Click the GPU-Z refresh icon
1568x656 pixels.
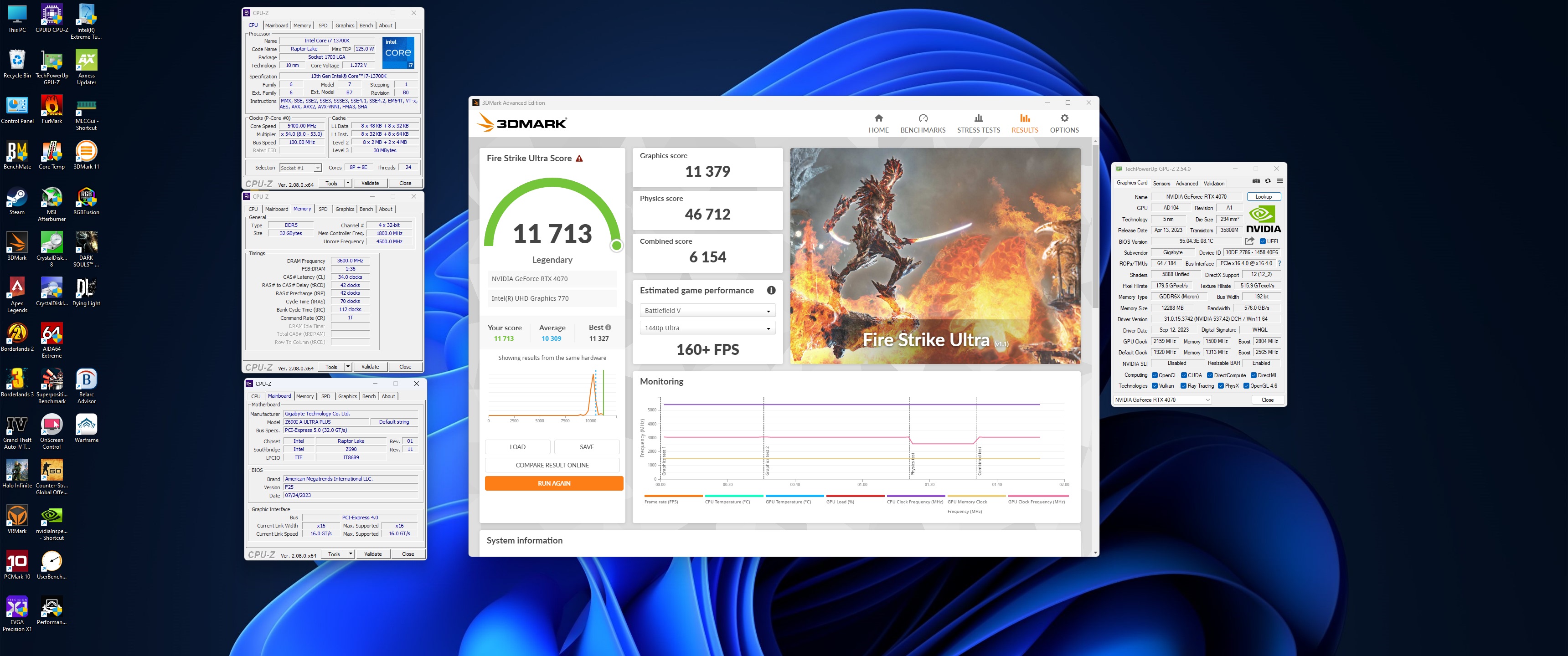click(1268, 181)
